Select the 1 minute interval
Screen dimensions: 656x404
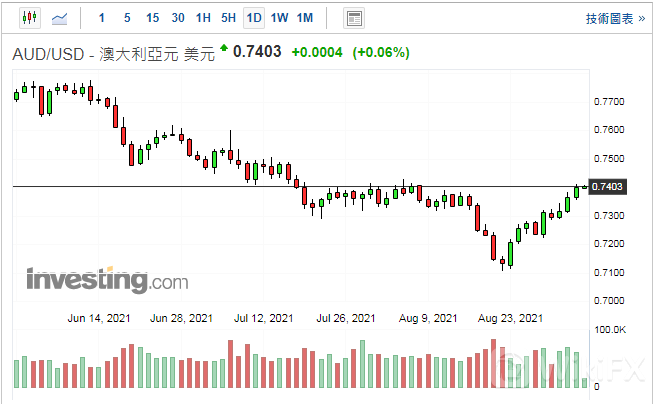click(101, 18)
